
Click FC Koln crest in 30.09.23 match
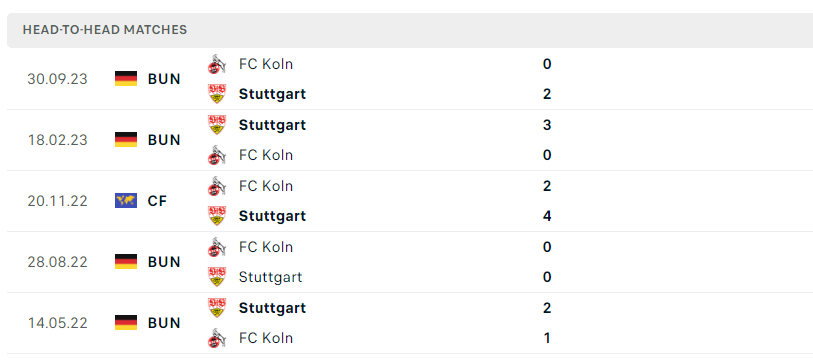click(217, 64)
